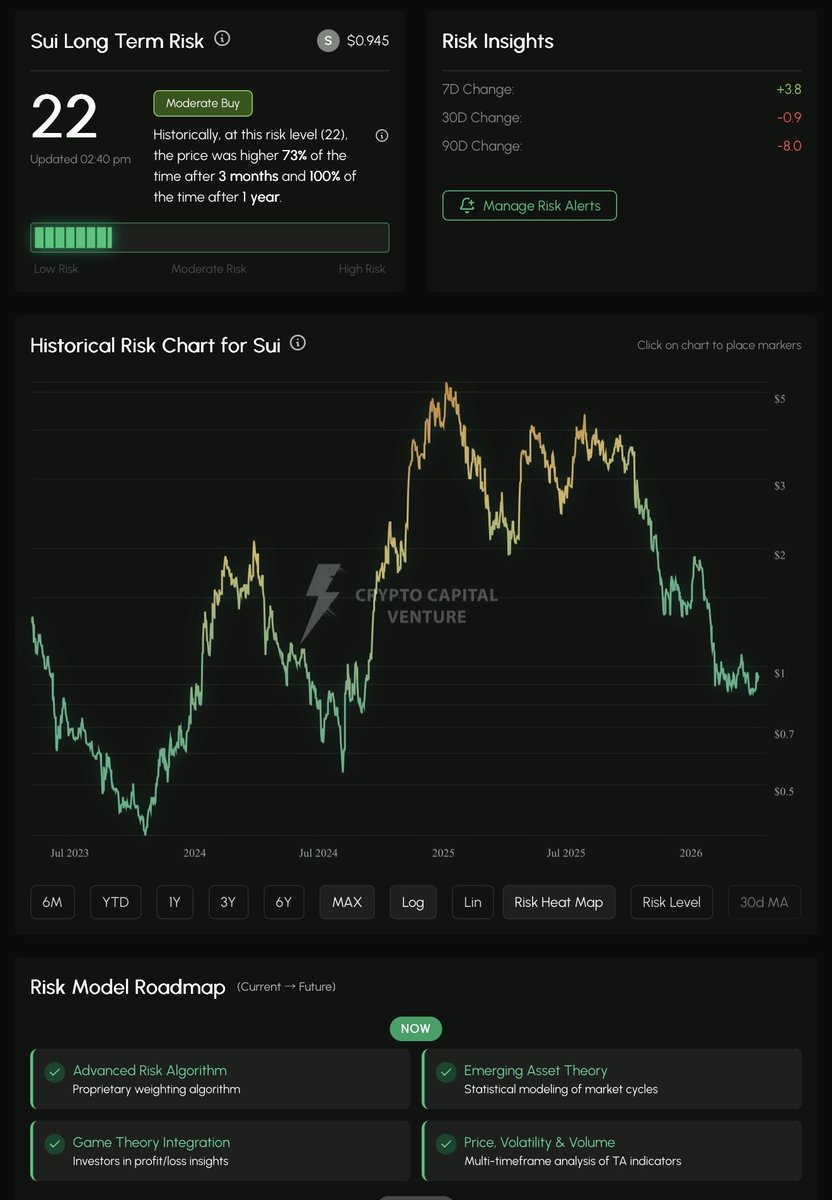Click the Sui coin logo icon
The height and width of the screenshot is (1200, 832).
[327, 41]
